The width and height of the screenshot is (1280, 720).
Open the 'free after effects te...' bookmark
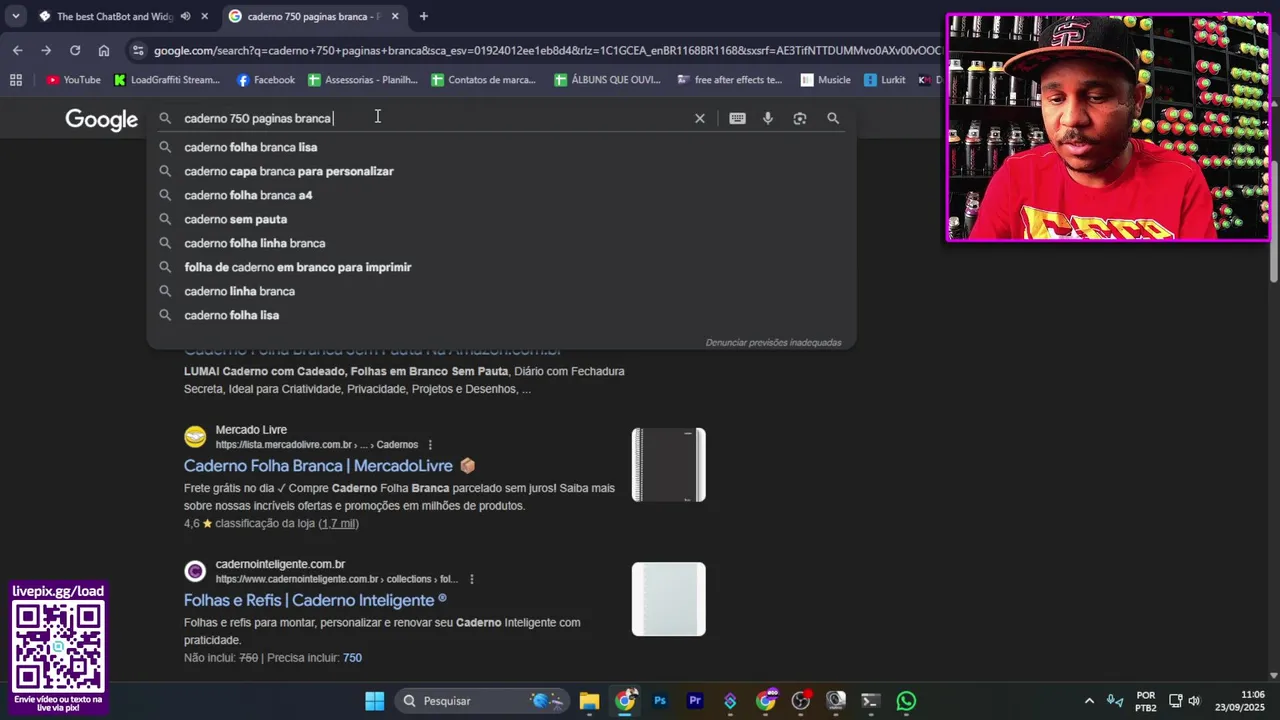click(729, 80)
